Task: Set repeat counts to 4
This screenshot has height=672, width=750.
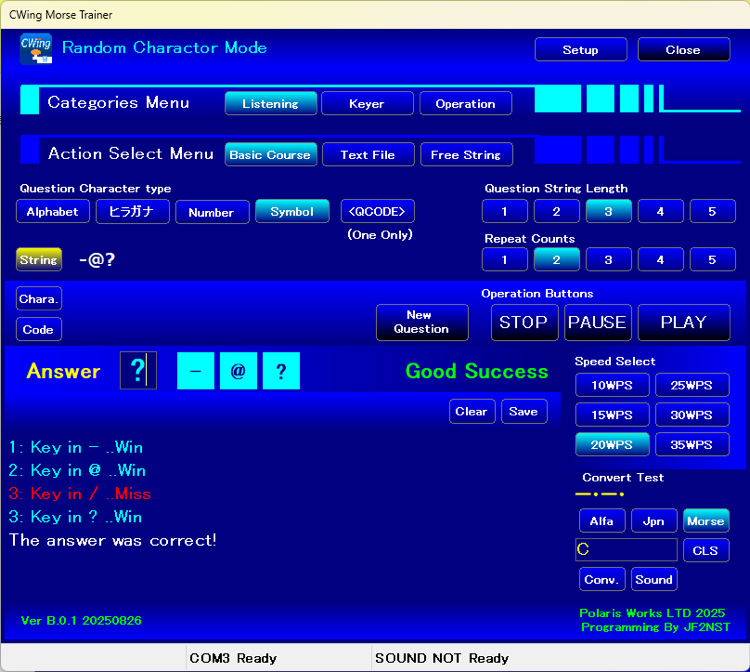Action: click(x=660, y=260)
